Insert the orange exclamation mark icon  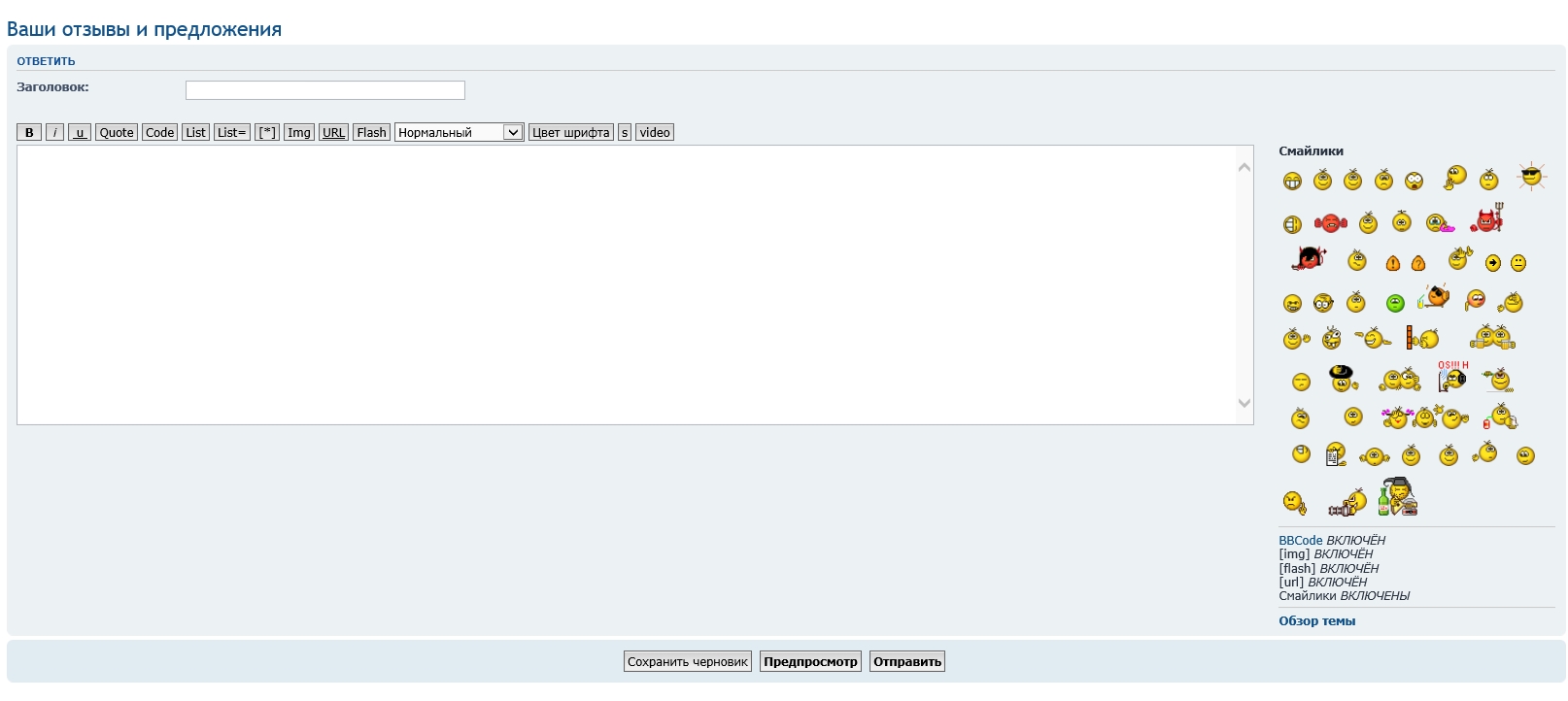[1392, 263]
